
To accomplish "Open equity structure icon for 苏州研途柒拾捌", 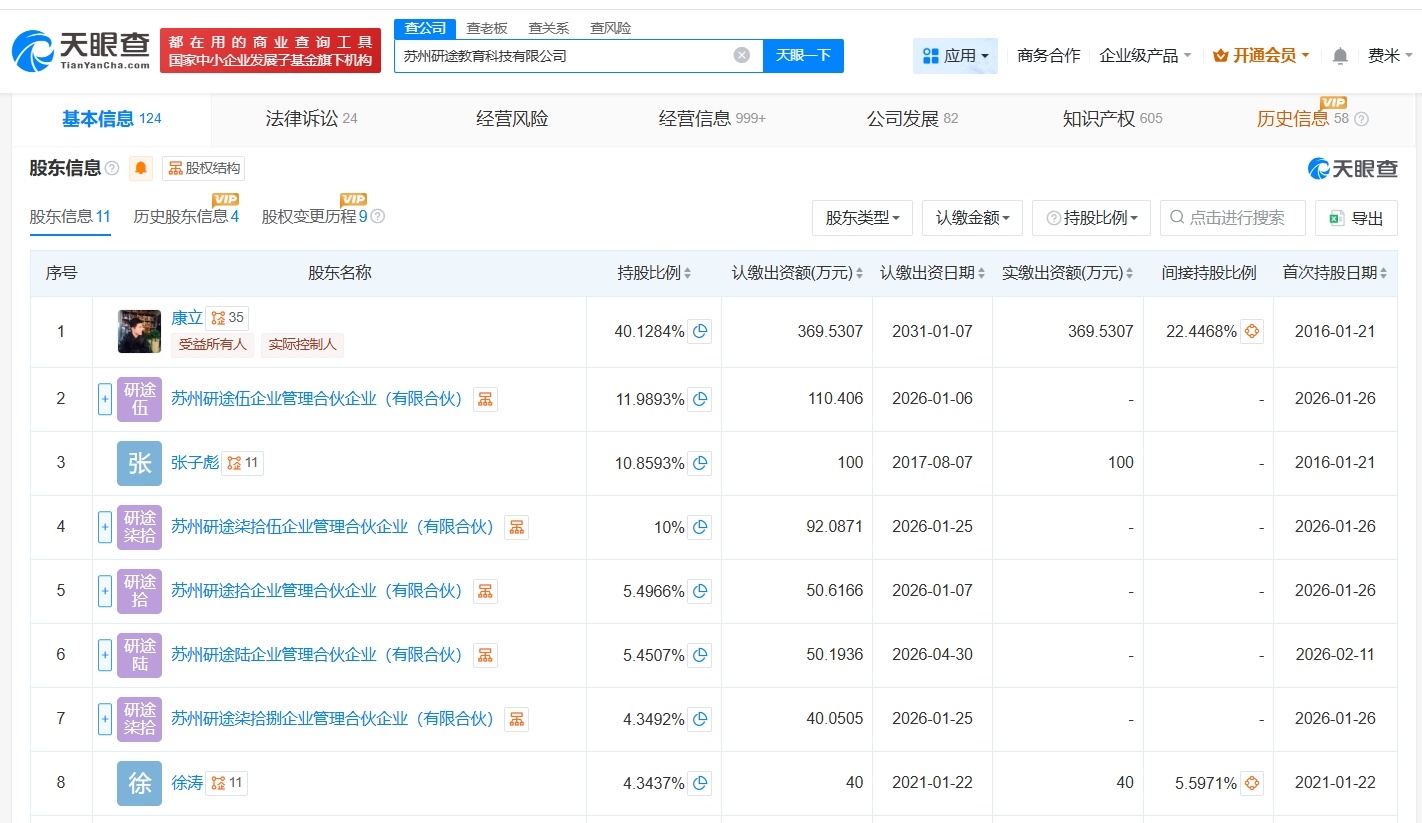I will point(516,719).
